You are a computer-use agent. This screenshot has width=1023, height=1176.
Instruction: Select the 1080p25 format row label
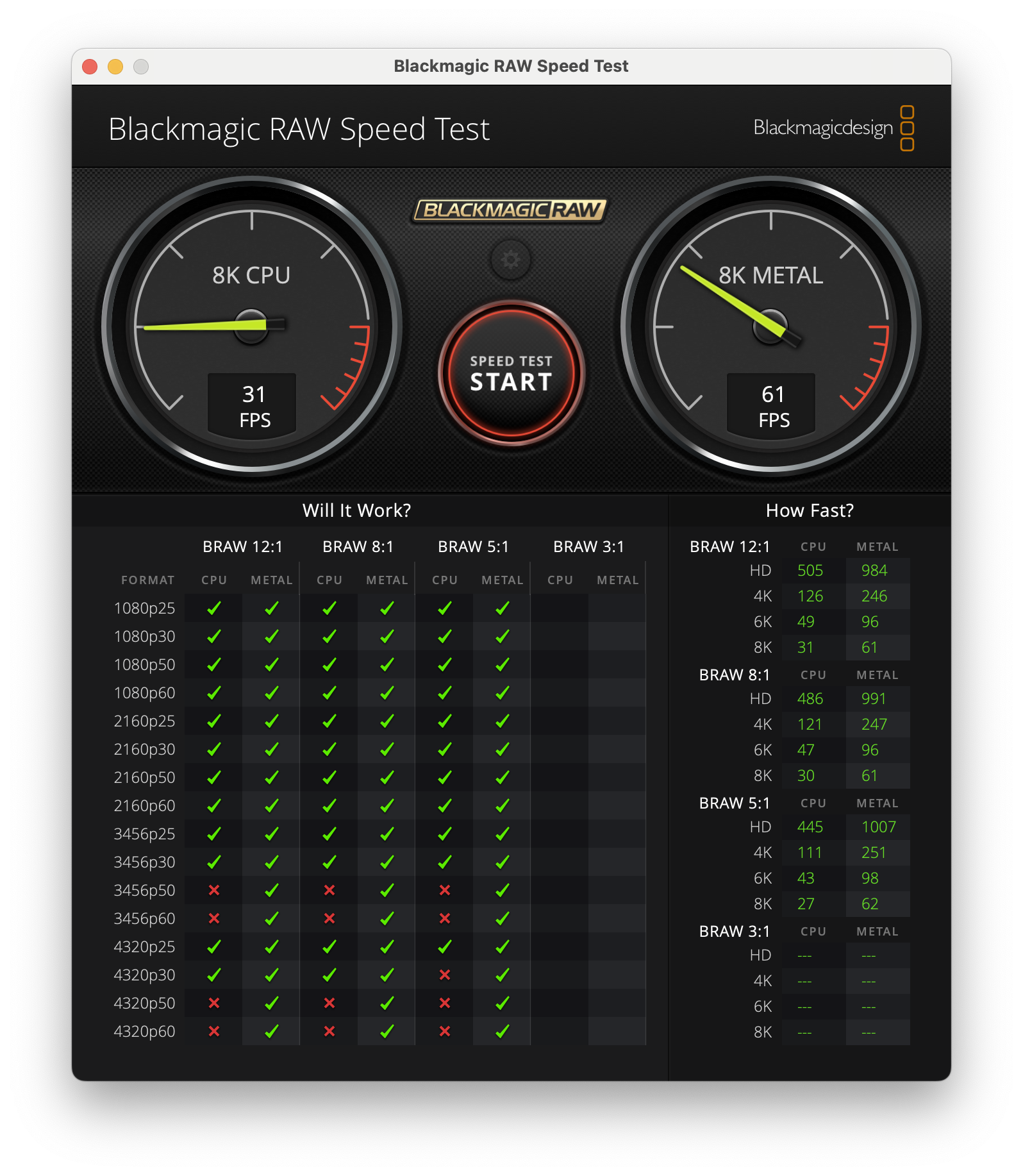tap(144, 608)
